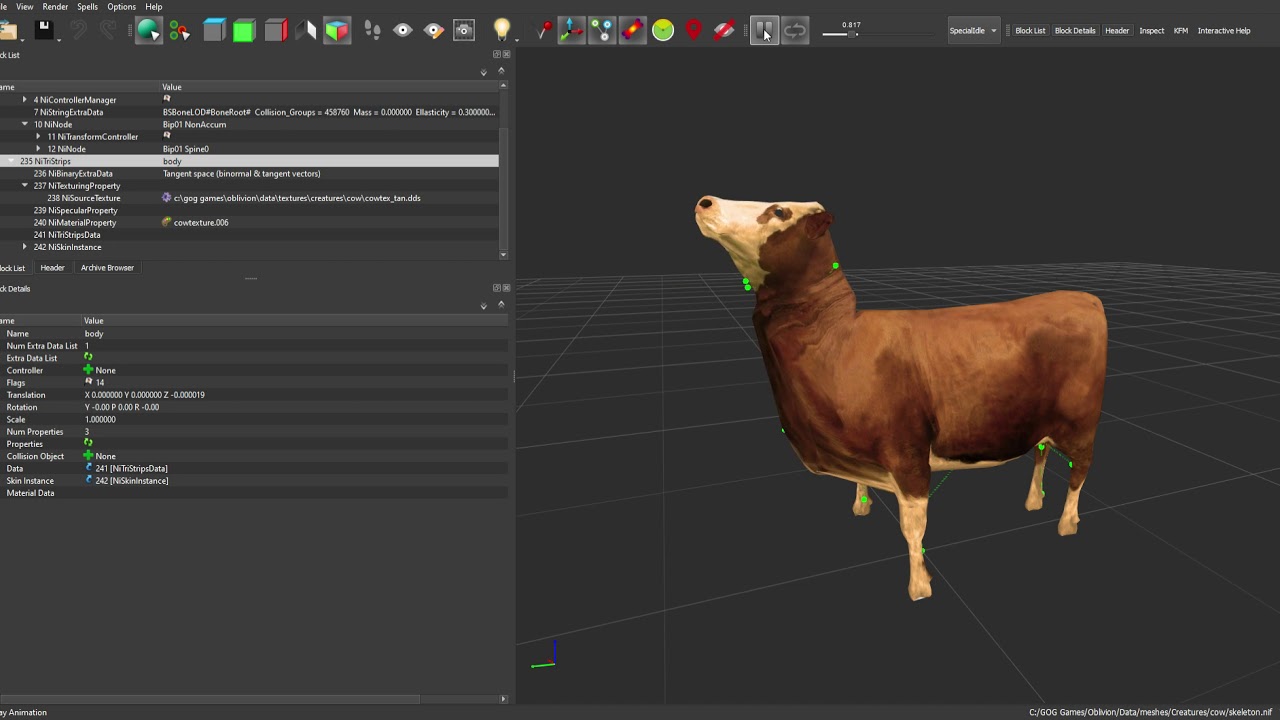Click the Save floppy disk icon
The height and width of the screenshot is (720, 1280).
pos(43,31)
